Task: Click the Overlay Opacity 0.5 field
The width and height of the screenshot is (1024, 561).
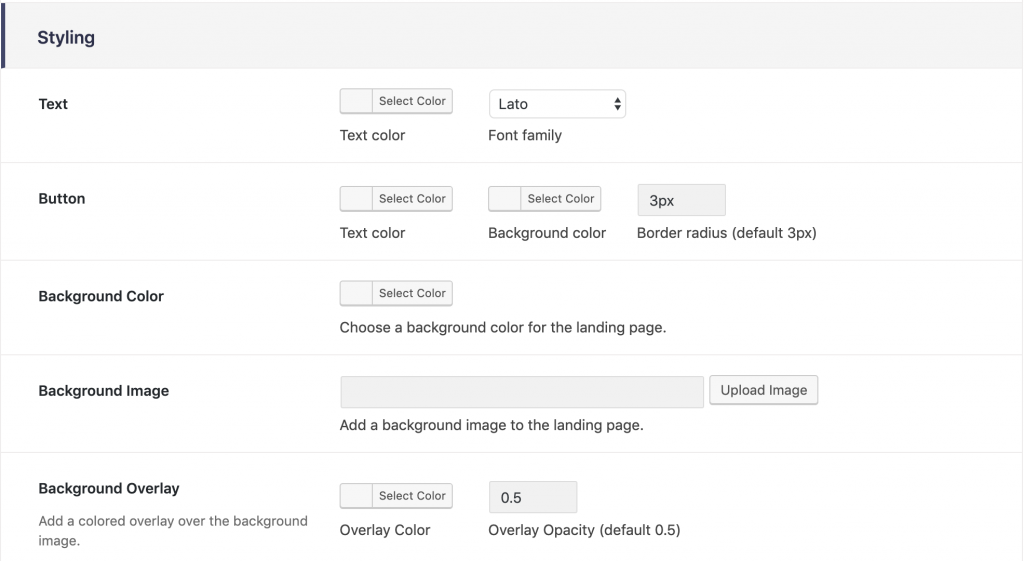Action: coord(533,497)
